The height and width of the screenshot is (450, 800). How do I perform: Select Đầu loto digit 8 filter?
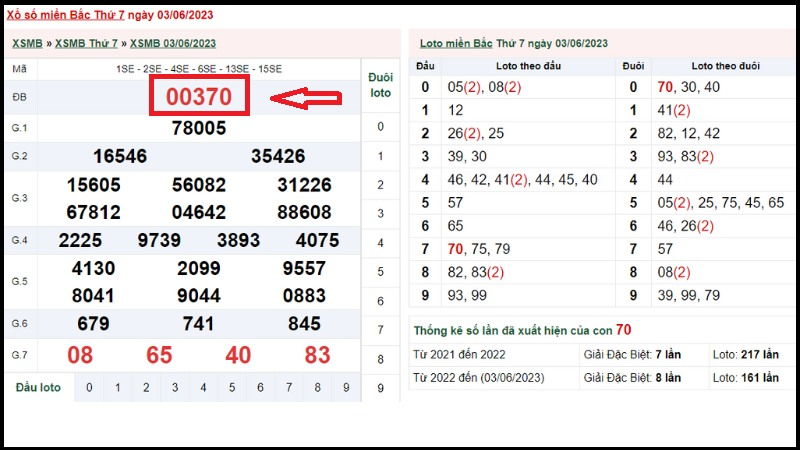point(318,388)
